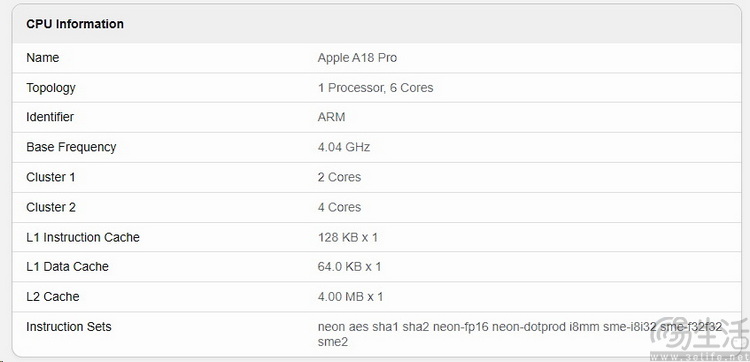Select the Apple A18 Pro name value
This screenshot has height=362, width=750.
[x=357, y=58]
